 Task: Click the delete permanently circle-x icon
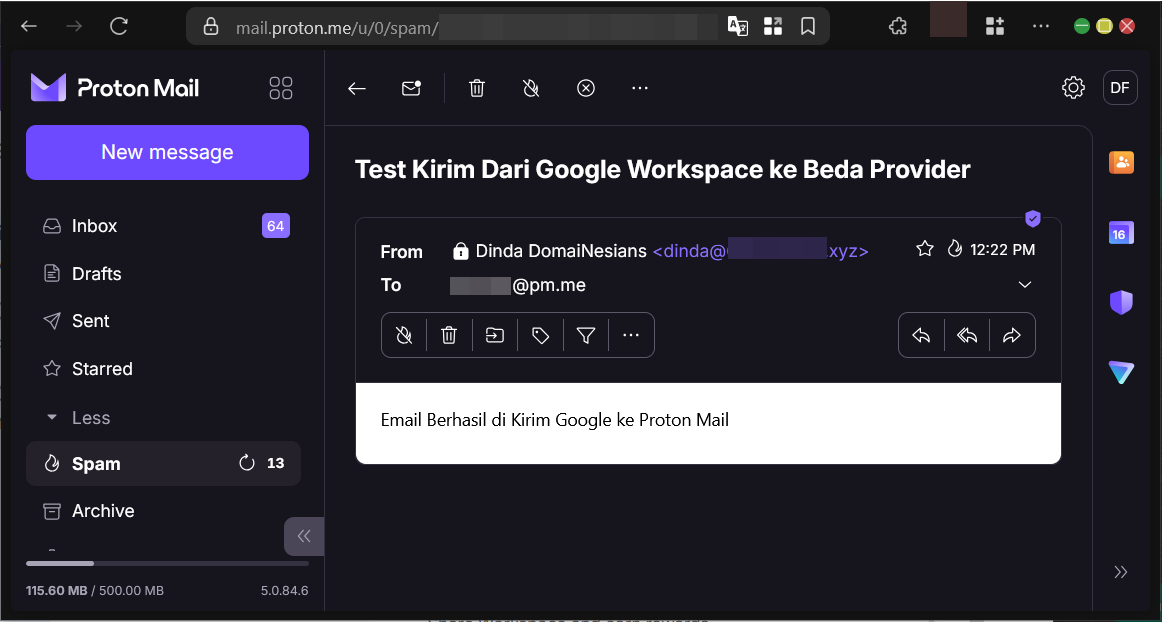(x=586, y=89)
